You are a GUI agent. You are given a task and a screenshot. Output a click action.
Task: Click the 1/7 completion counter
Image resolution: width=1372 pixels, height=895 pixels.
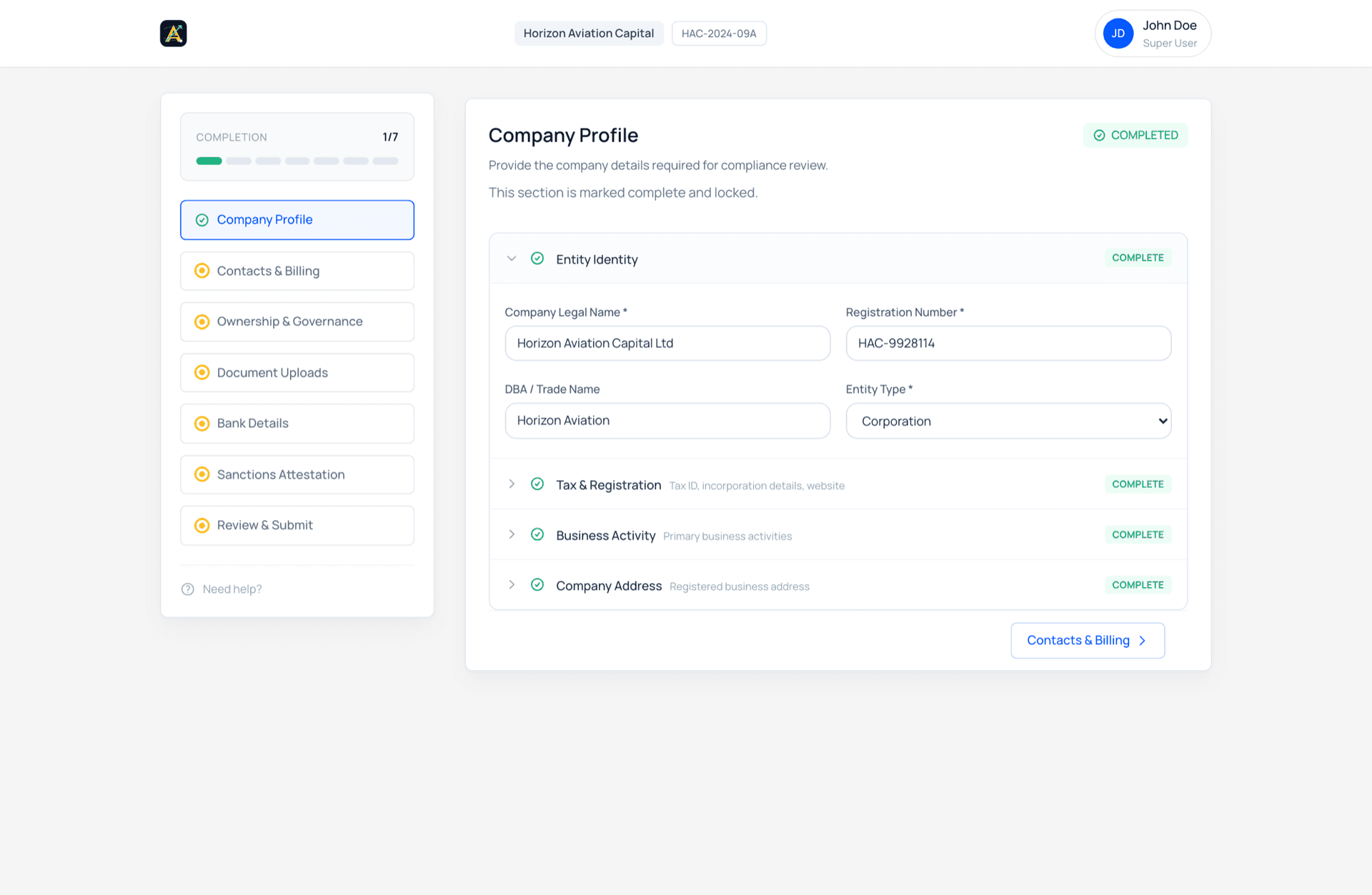[390, 137]
